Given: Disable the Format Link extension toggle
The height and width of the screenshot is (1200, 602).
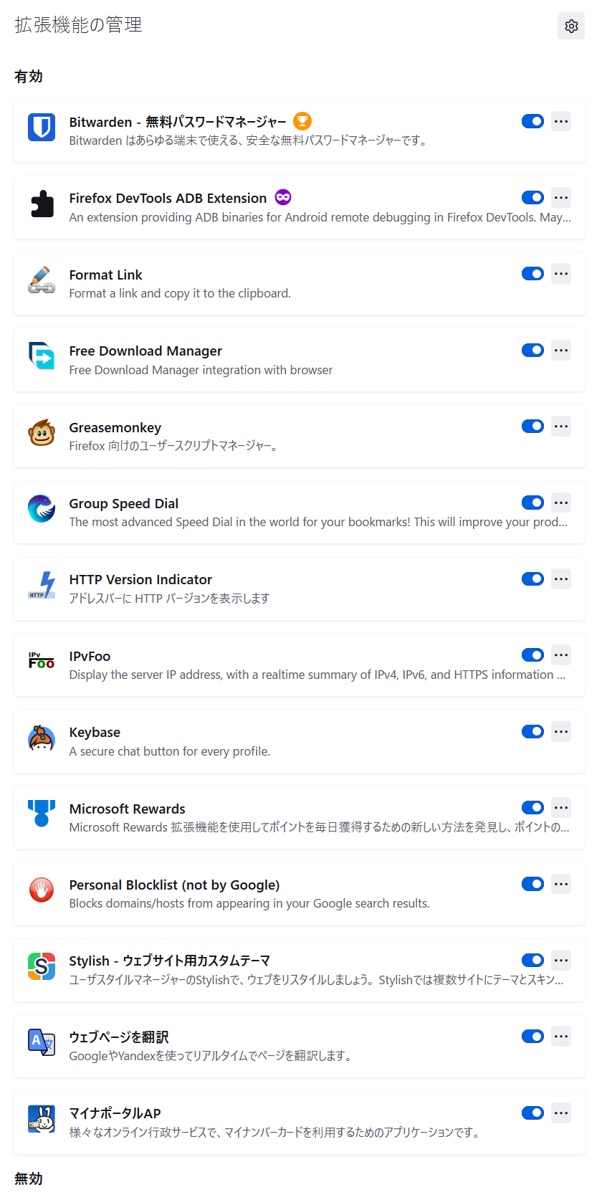Looking at the screenshot, I should click(533, 274).
